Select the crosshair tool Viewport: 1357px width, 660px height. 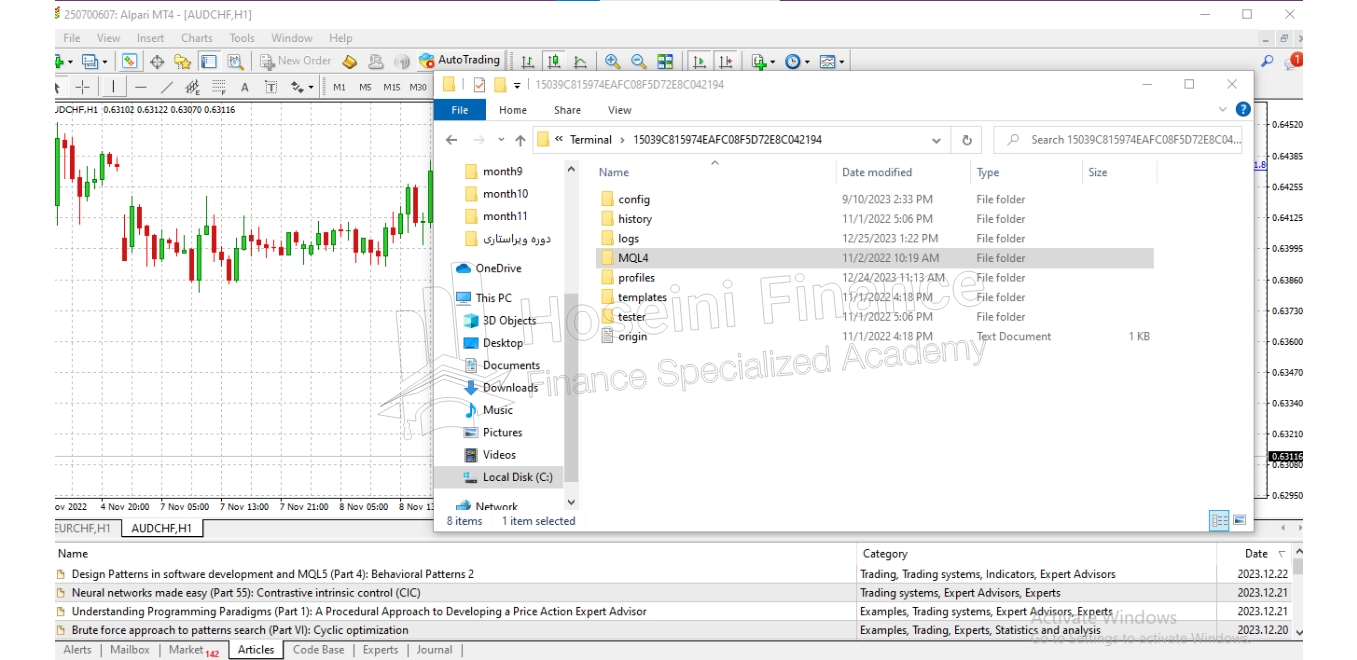83,87
